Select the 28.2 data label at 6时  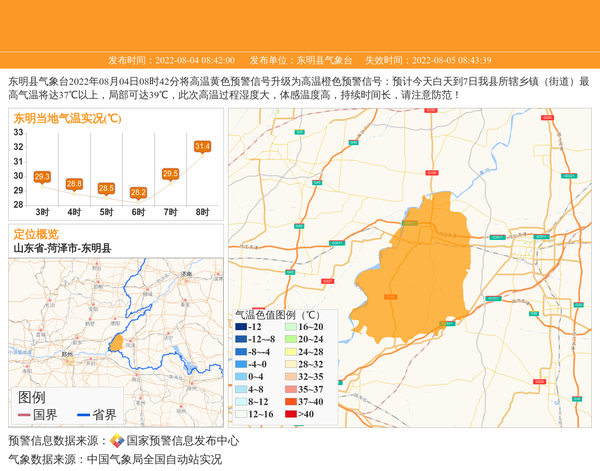pos(138,192)
